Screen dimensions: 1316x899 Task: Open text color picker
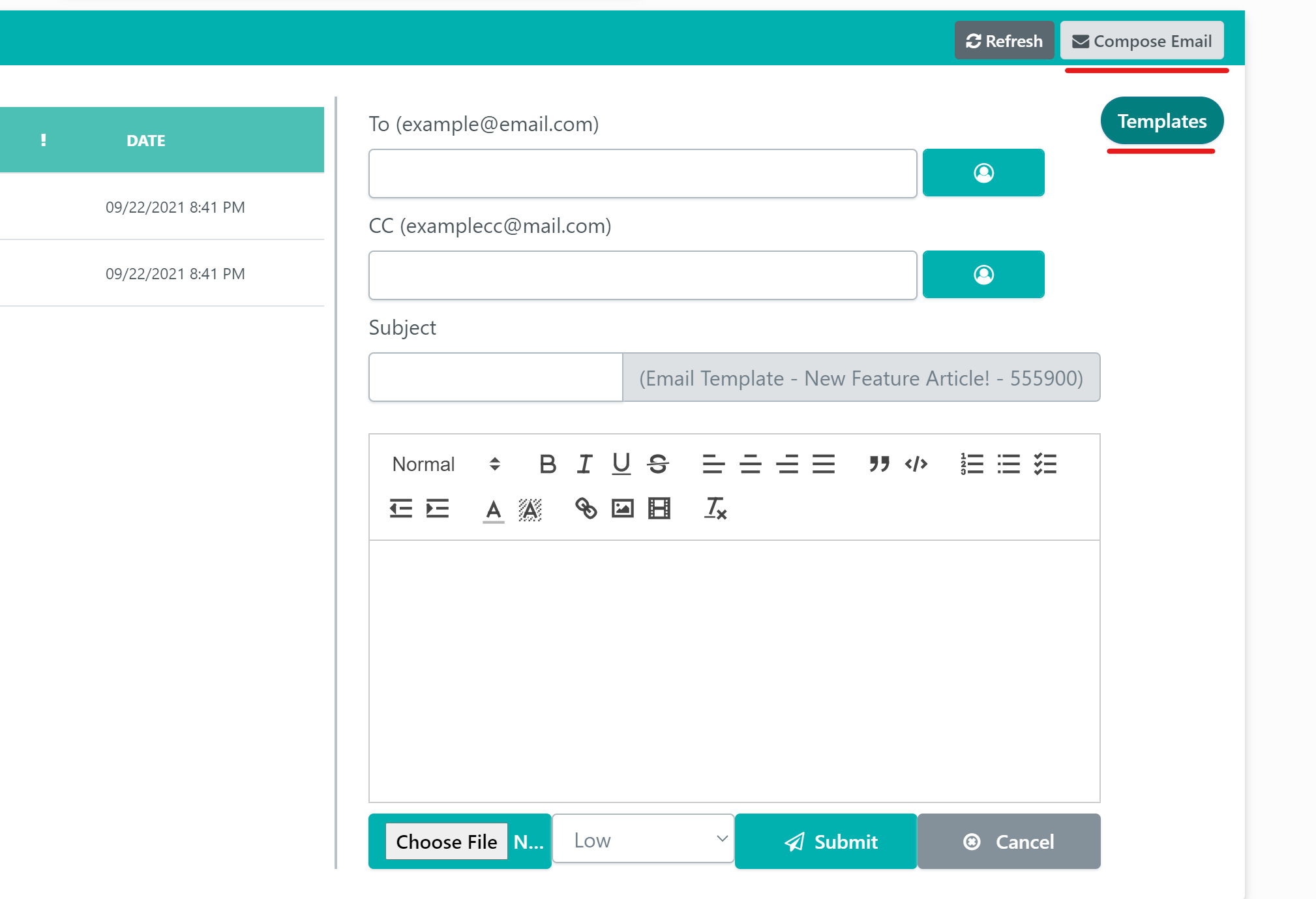pos(494,510)
